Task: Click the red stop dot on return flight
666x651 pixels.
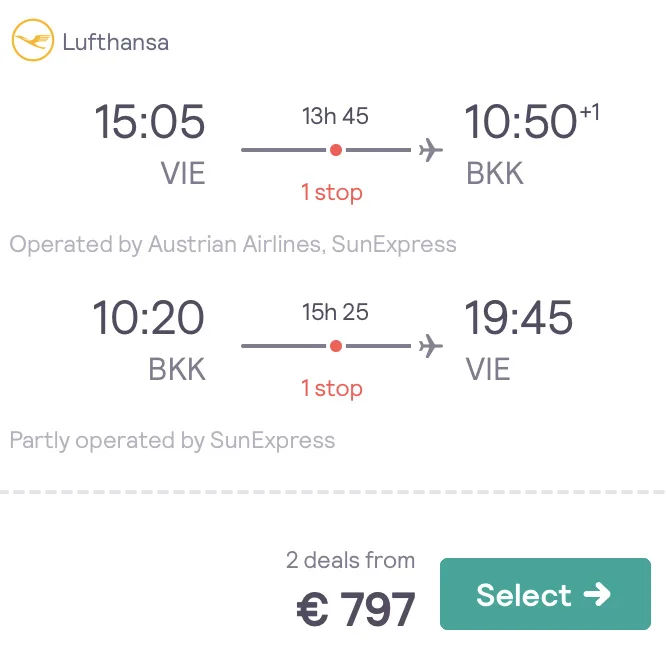Action: (336, 346)
